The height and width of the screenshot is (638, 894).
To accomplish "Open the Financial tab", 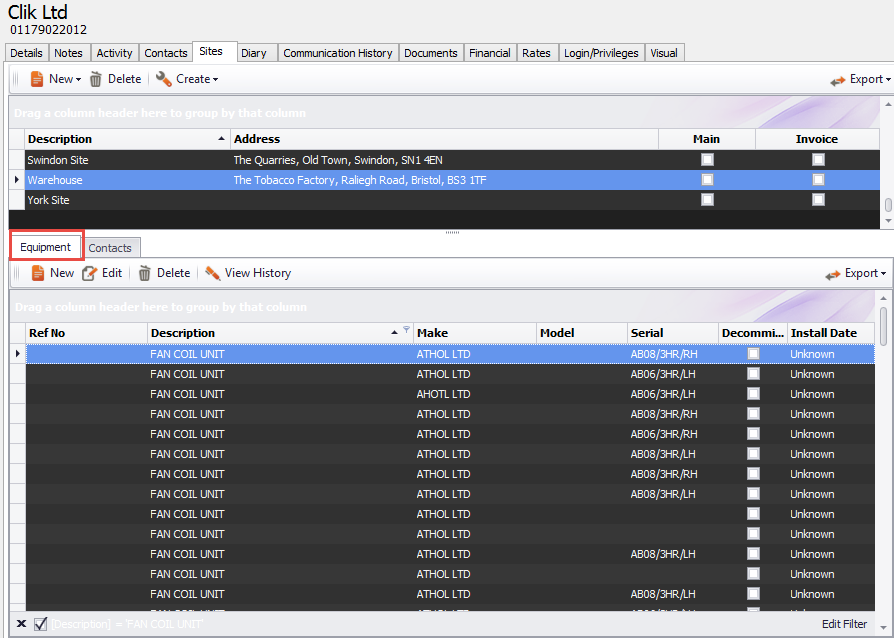I will [489, 52].
